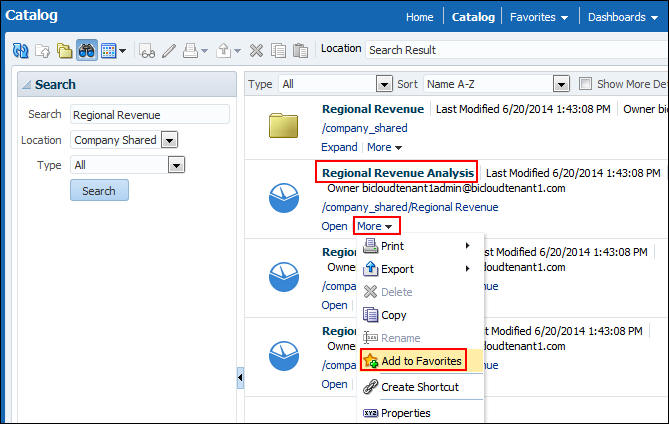Open toolbar Export dropdown arrow
Image resolution: width=669 pixels, height=424 pixels.
[238, 51]
